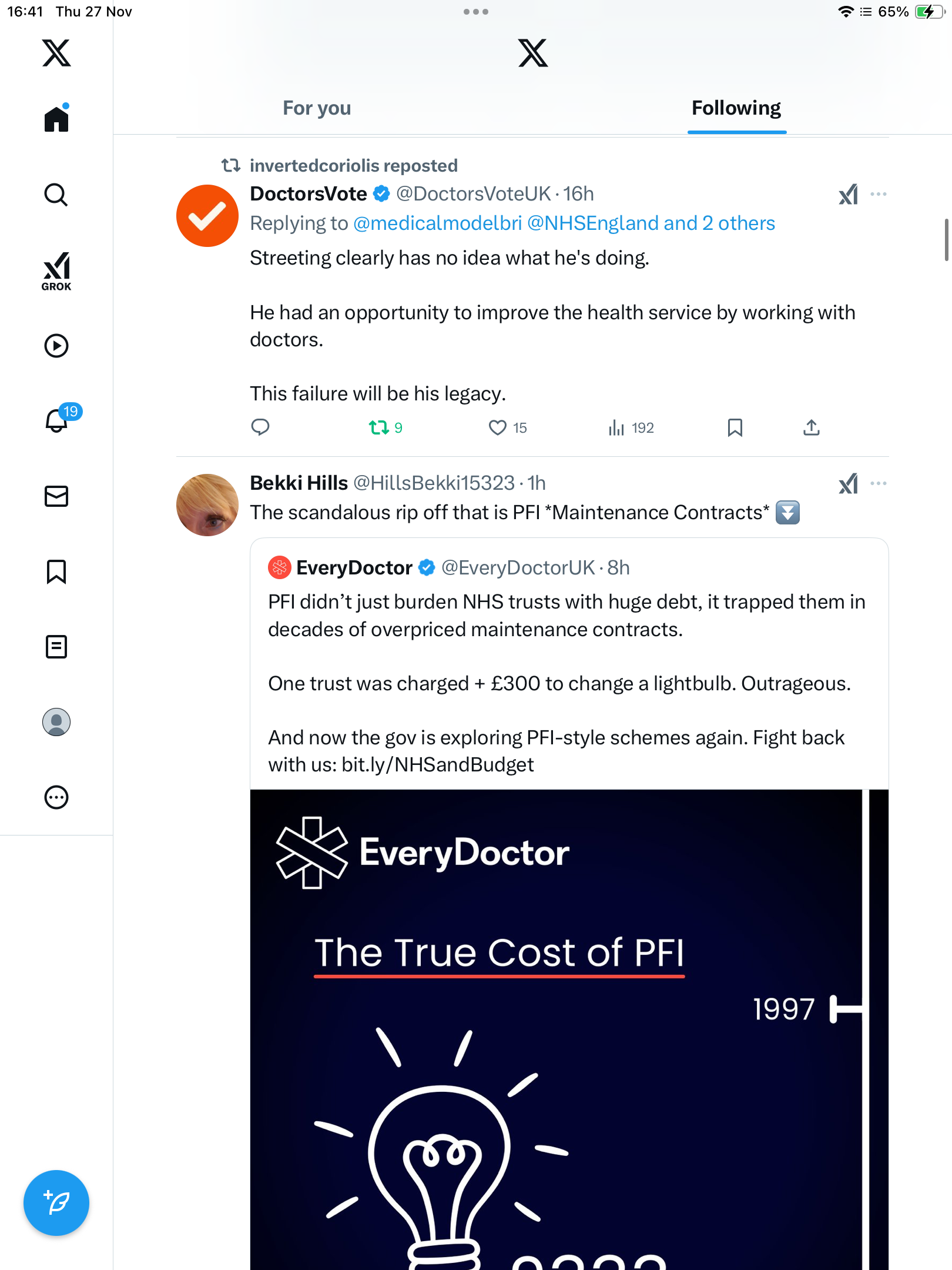952x1270 pixels.
Task: Bookmark the DoctorsVote post
Action: tap(735, 427)
